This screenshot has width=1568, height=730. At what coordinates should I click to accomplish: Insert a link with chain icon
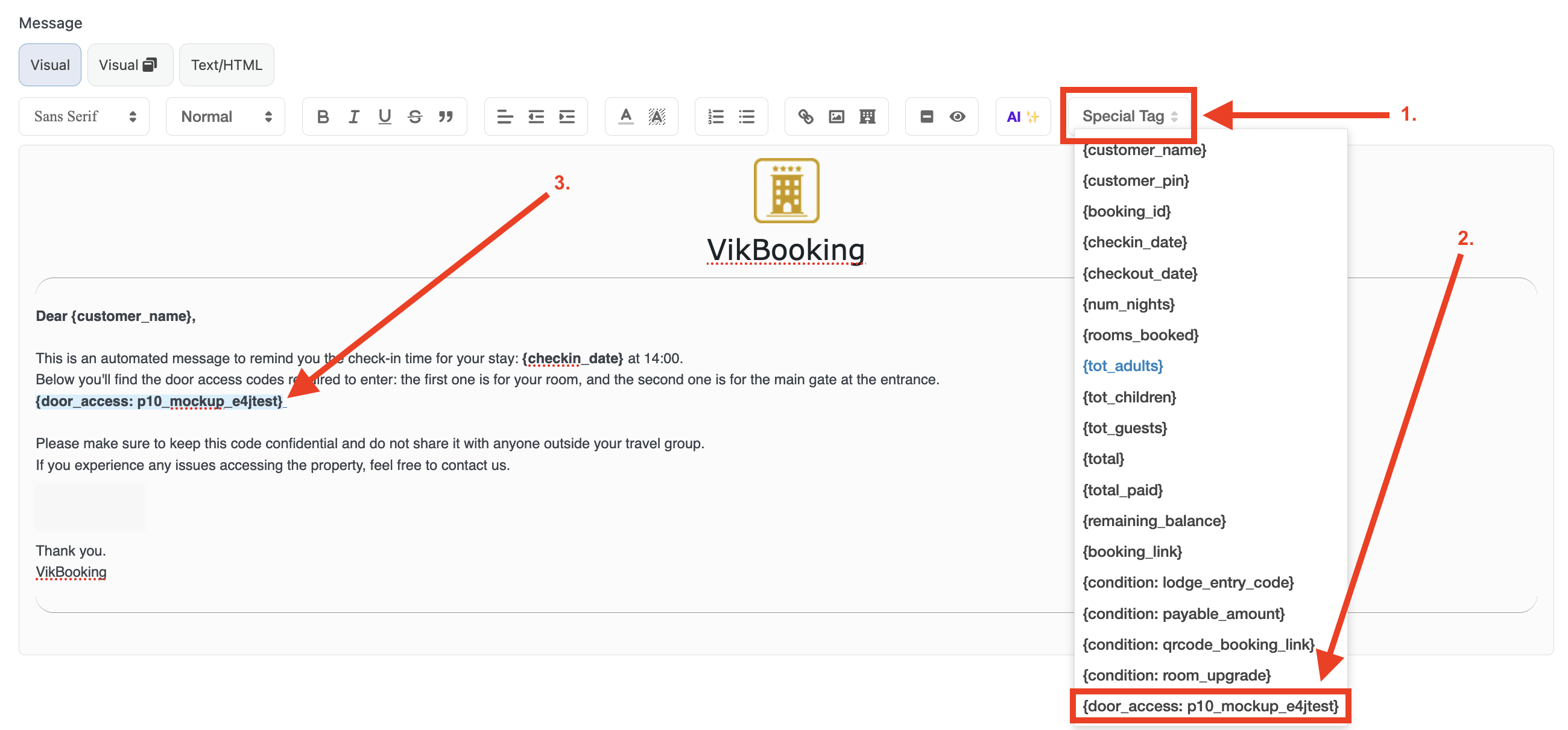click(x=805, y=116)
